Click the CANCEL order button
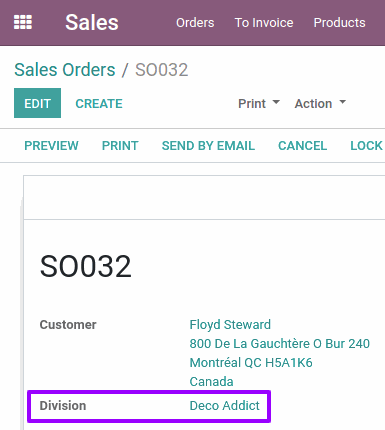Viewport: 385px width, 430px height. (302, 146)
